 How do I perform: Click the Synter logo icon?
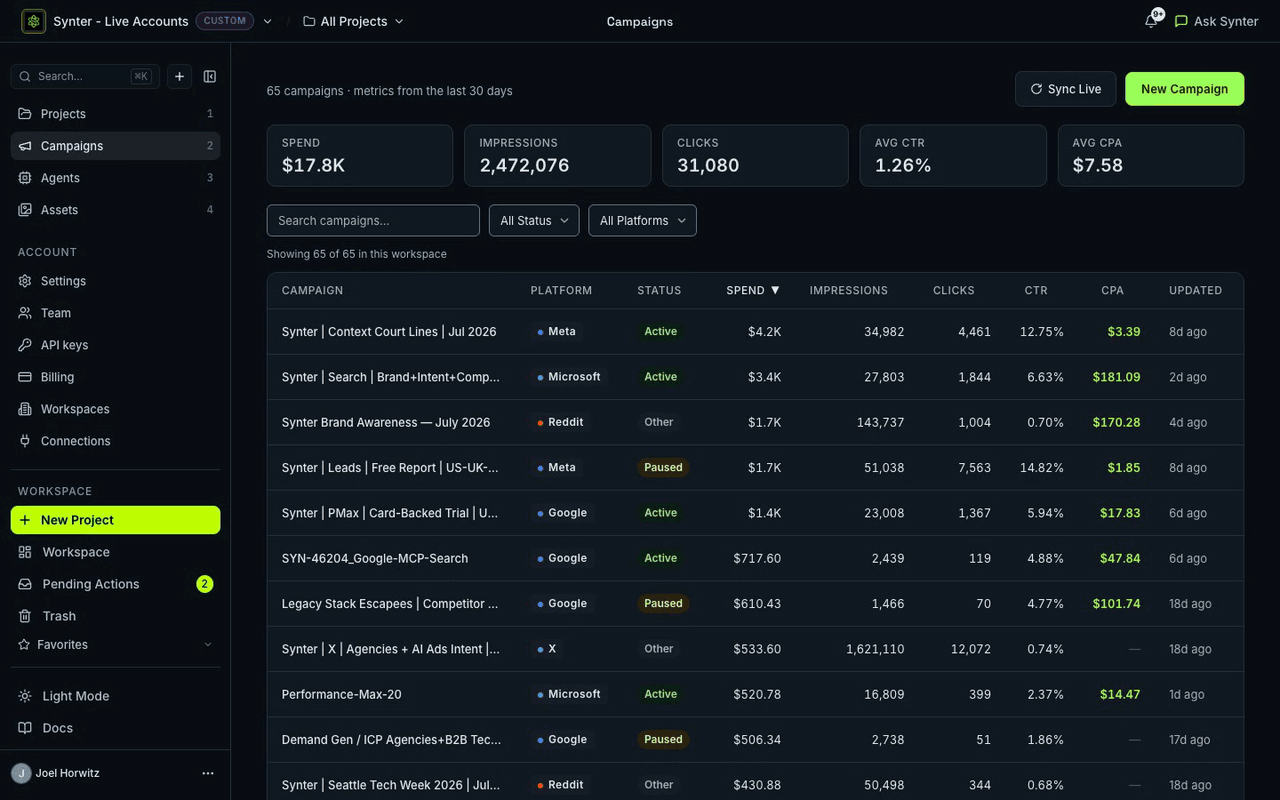click(34, 21)
